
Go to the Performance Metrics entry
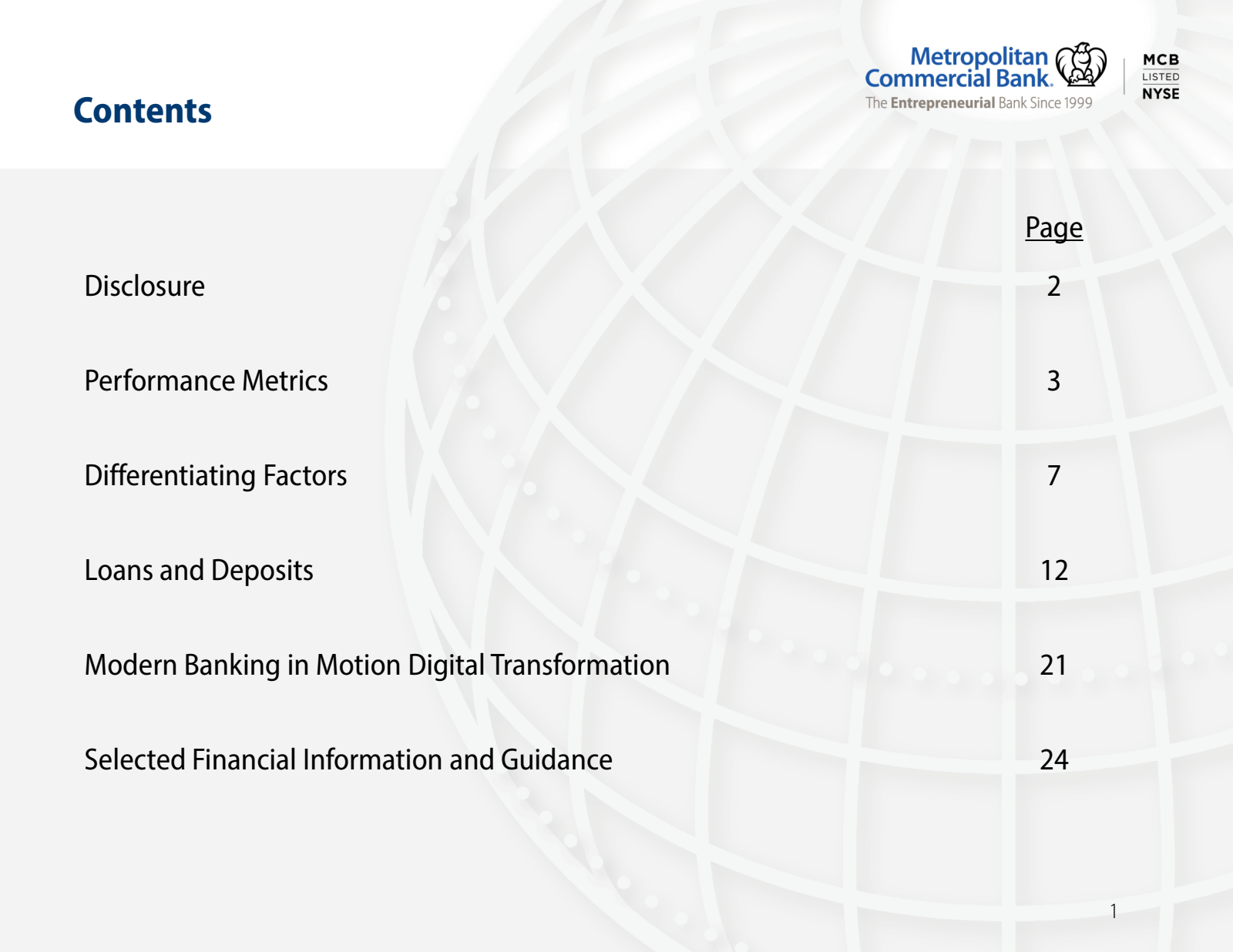pyautogui.click(x=206, y=380)
